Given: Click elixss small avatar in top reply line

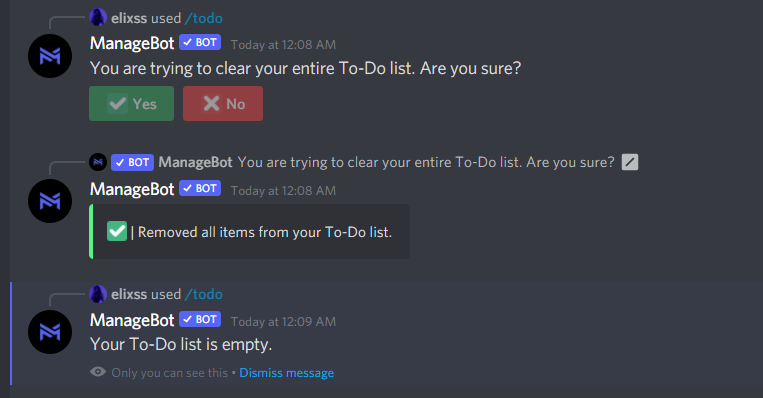Looking at the screenshot, I should point(98,18).
